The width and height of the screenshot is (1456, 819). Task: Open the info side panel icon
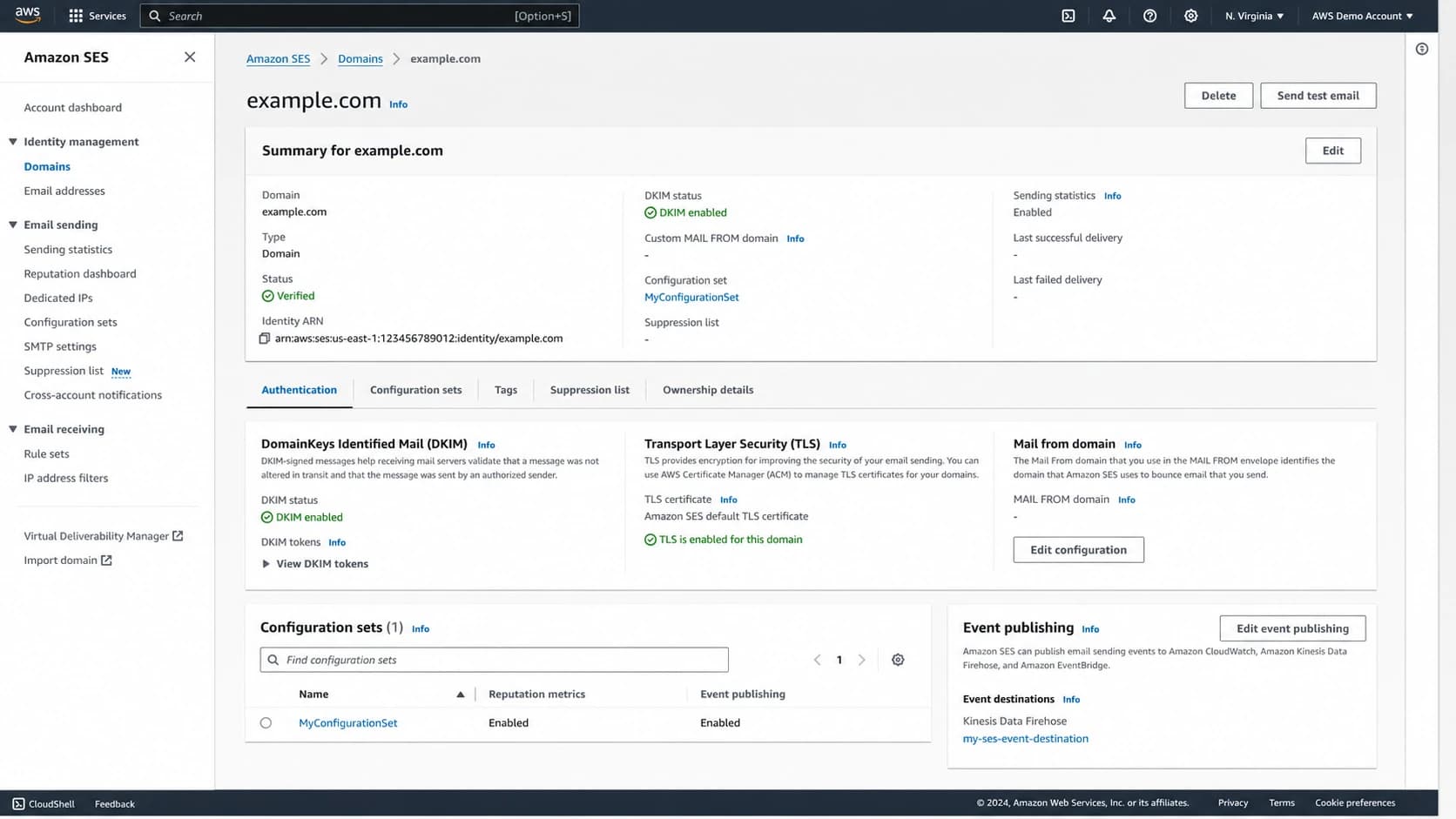(x=1422, y=49)
